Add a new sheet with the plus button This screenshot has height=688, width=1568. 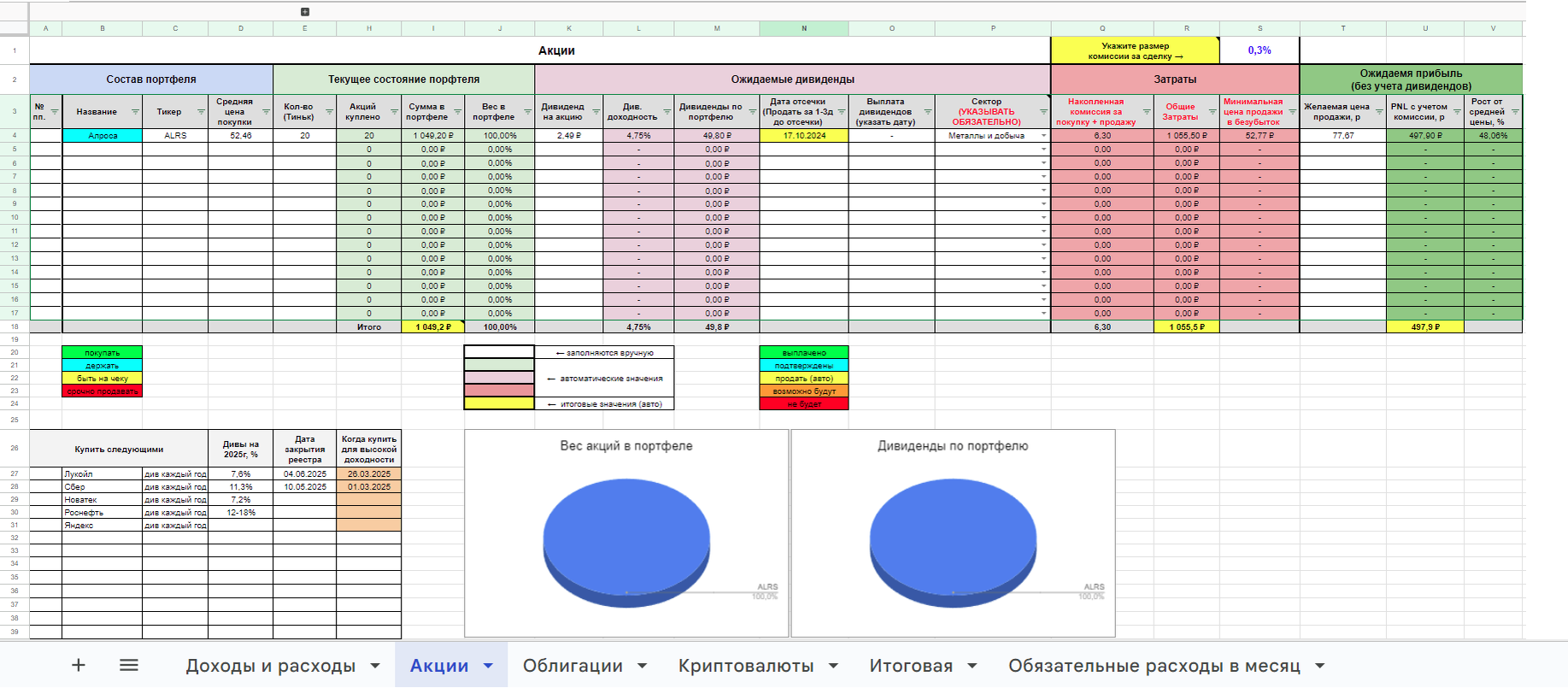click(x=79, y=665)
